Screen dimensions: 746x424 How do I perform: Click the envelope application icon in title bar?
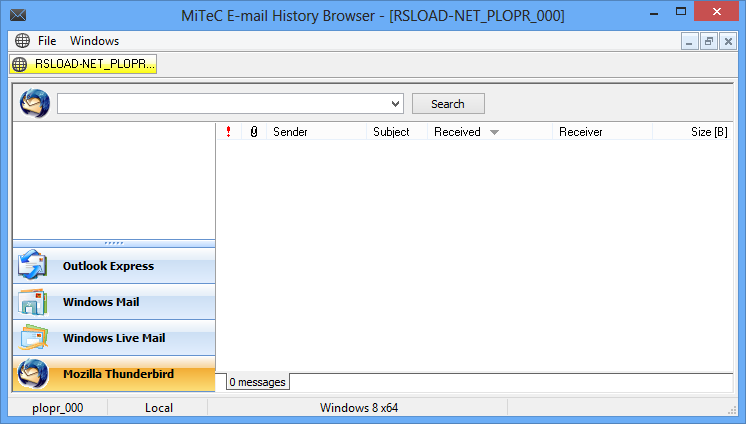[x=18, y=15]
